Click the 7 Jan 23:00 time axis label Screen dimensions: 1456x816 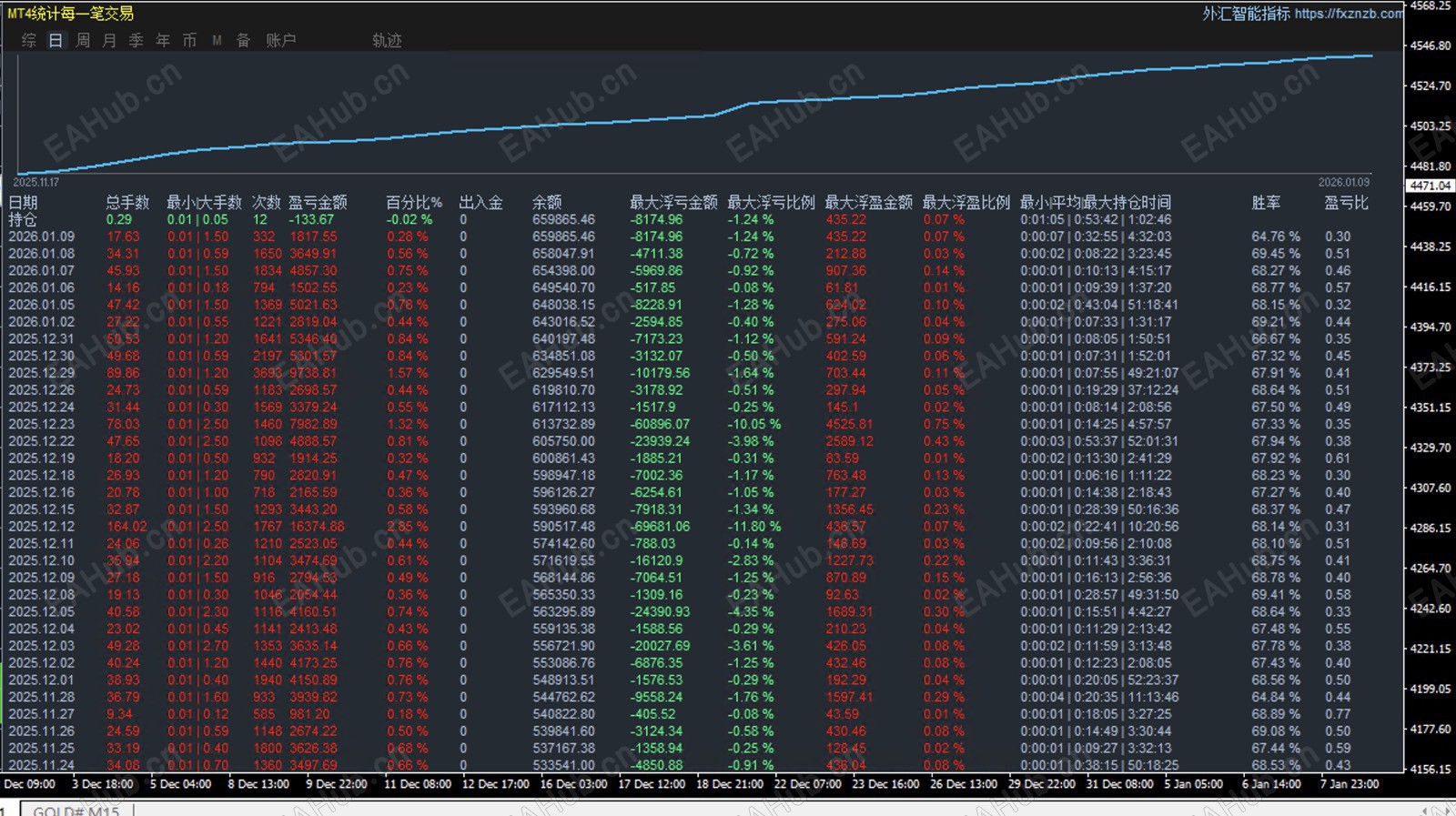pos(1350,784)
